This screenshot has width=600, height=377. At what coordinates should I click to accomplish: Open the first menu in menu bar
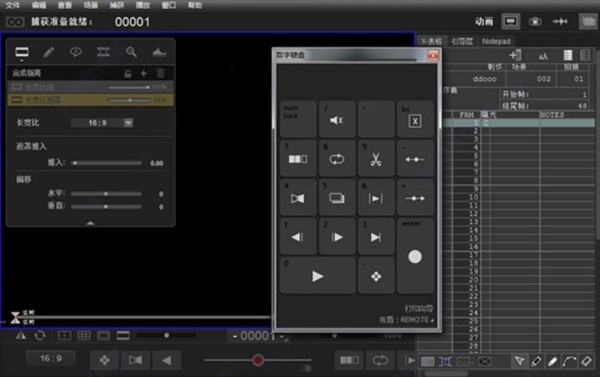pos(12,5)
